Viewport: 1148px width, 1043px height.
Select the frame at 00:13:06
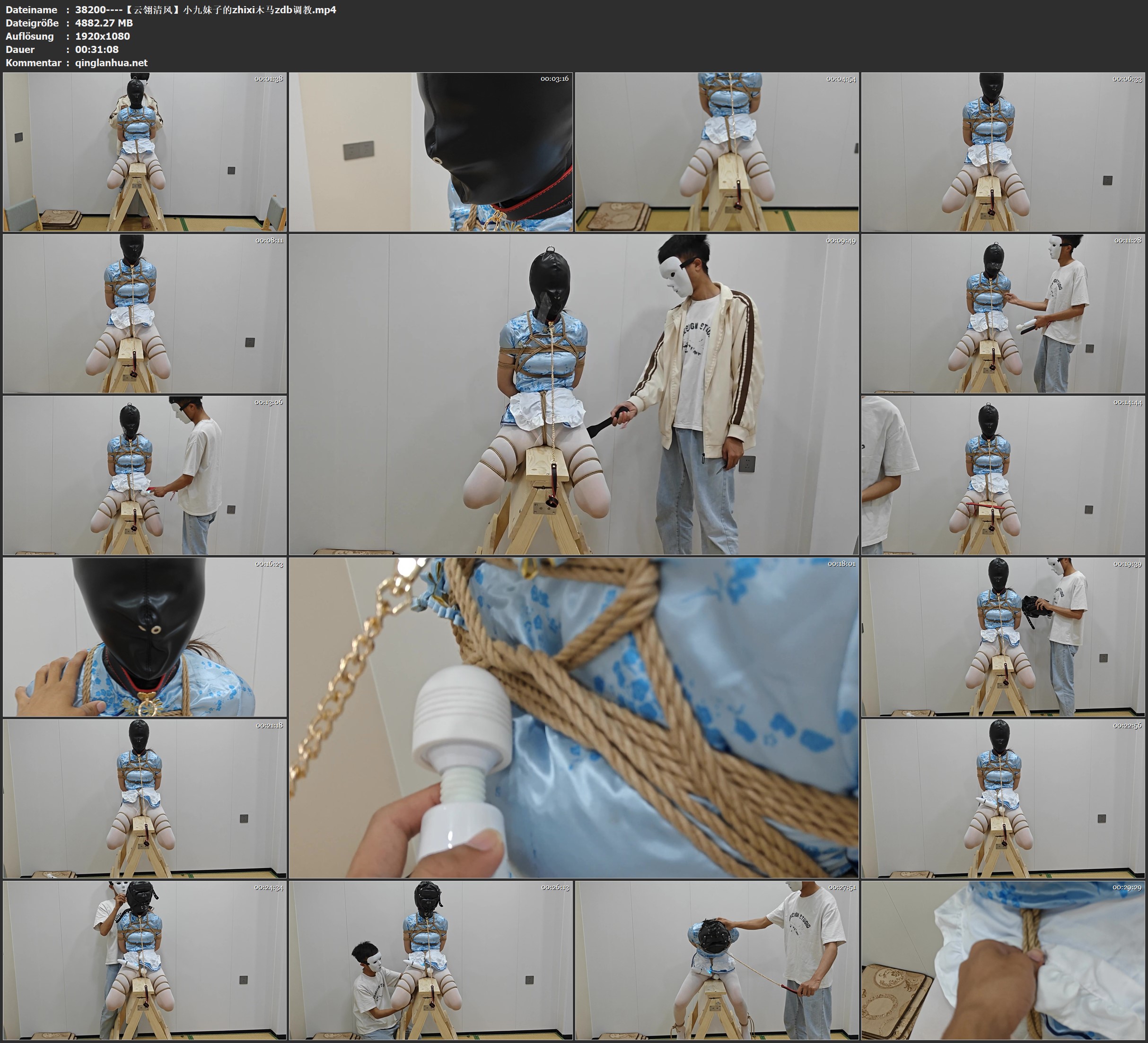click(x=145, y=475)
